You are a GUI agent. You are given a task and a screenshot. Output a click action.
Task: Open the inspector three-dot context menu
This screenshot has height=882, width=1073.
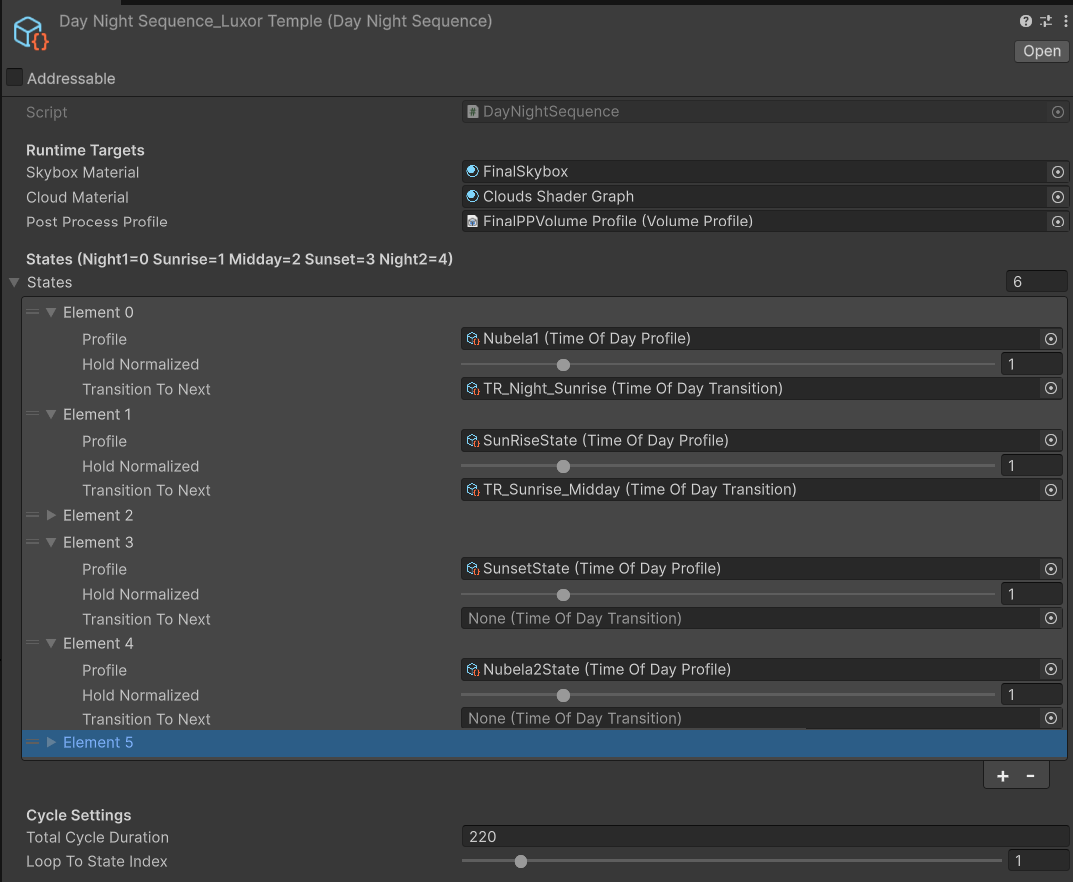[x=1065, y=21]
